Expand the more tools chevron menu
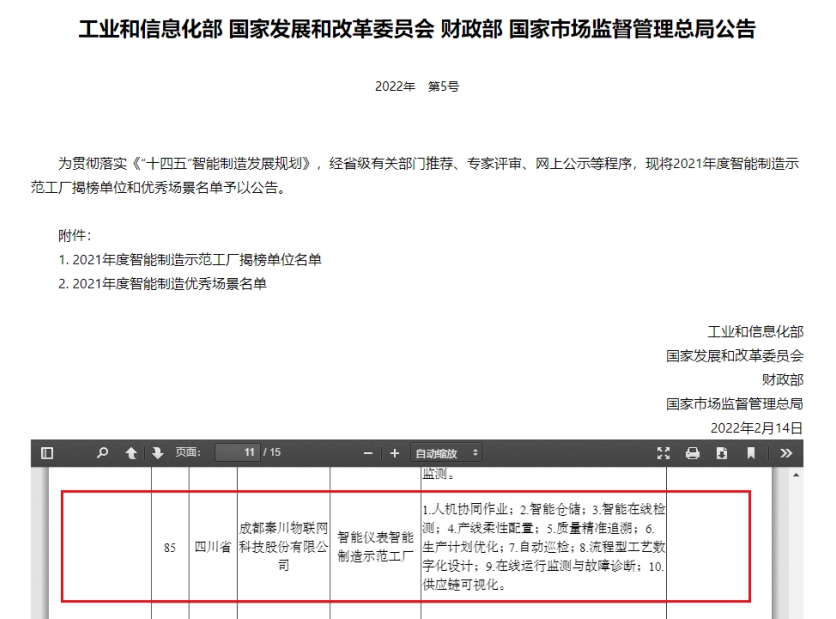The width and height of the screenshot is (836, 619). 786,453
